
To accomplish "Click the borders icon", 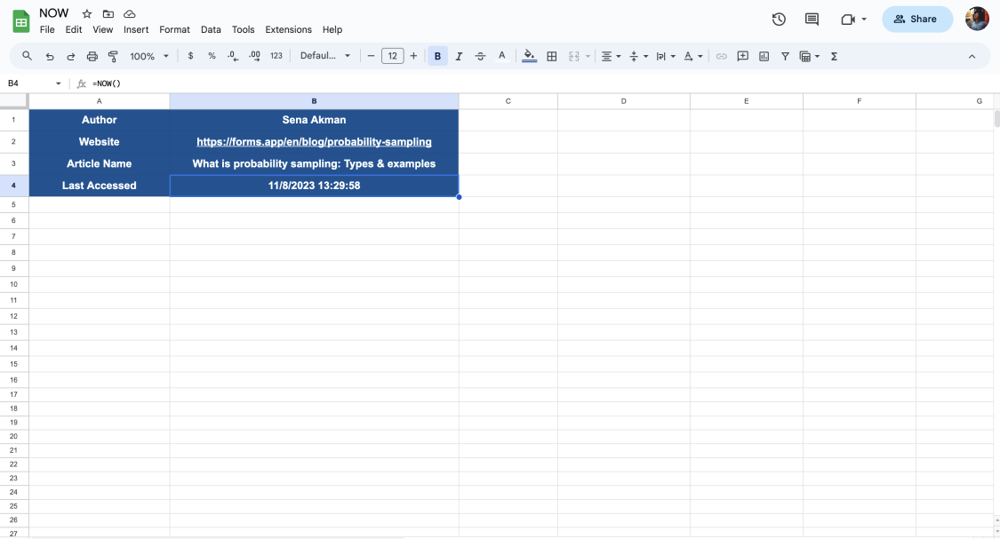I will pos(552,57).
